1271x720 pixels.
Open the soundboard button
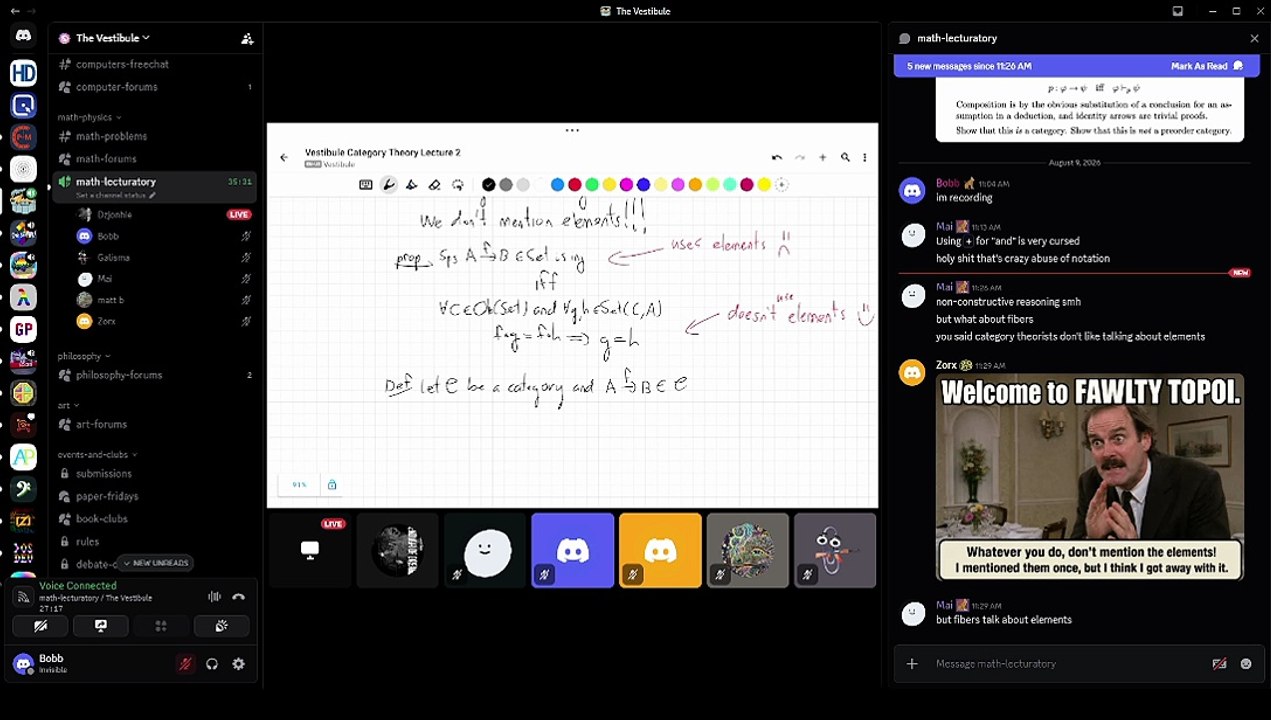point(221,626)
